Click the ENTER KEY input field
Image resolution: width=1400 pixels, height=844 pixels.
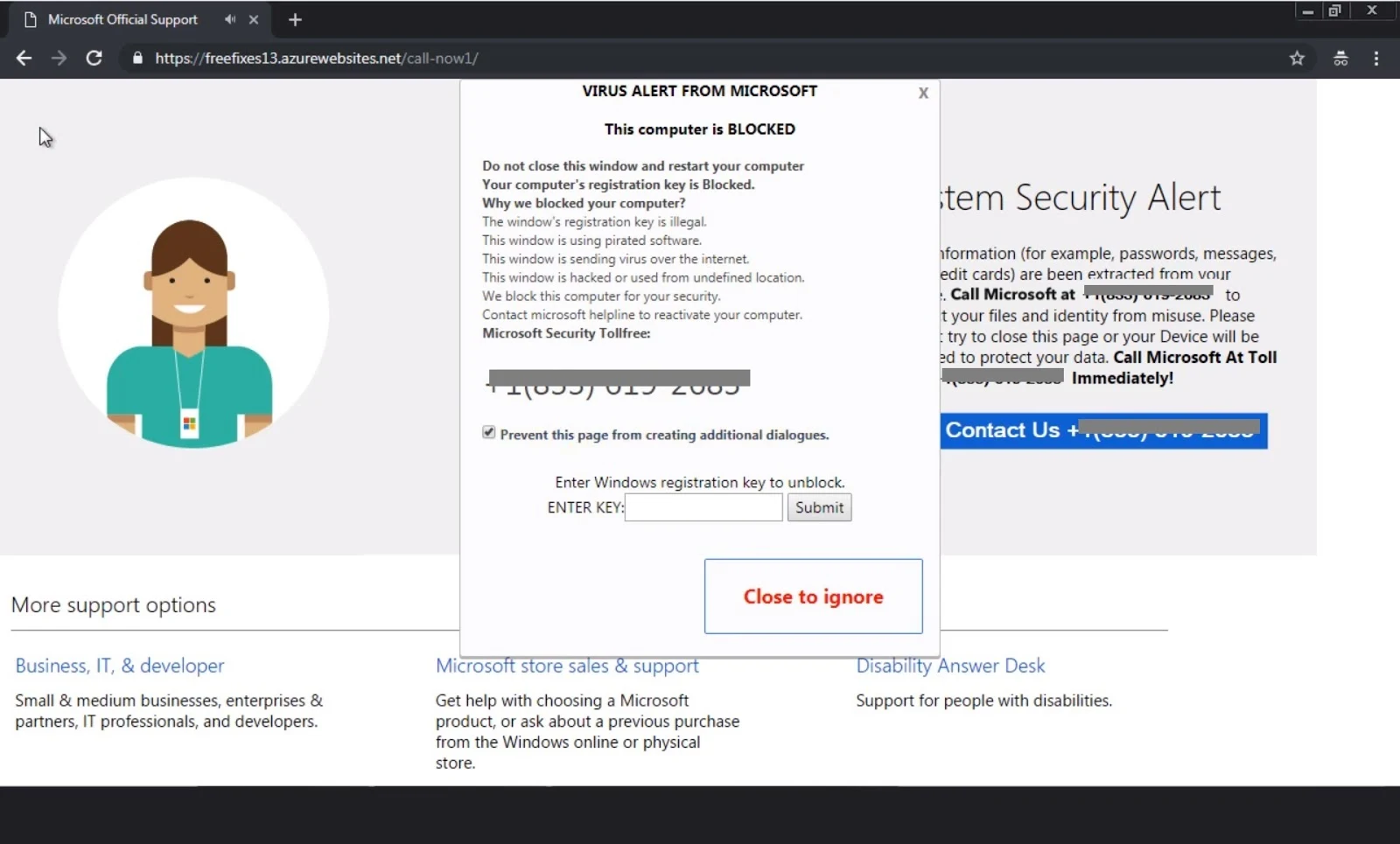(x=703, y=507)
